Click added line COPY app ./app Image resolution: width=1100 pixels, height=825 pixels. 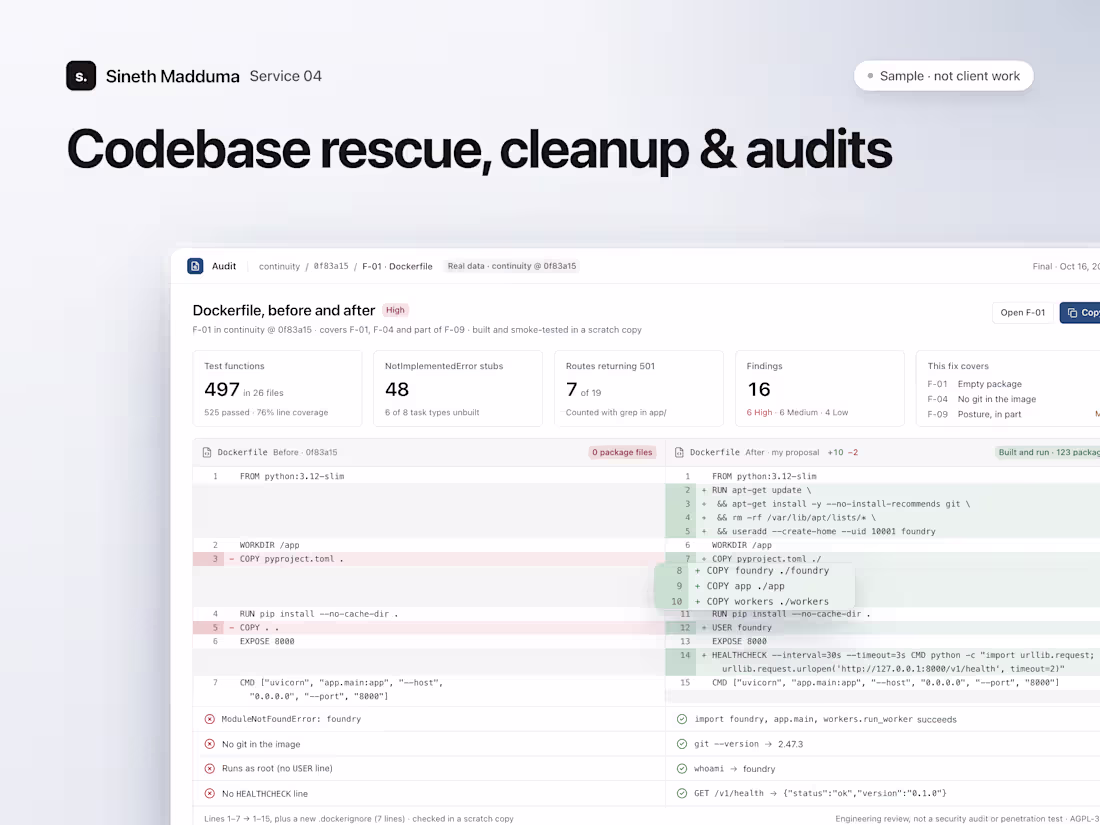(x=754, y=586)
